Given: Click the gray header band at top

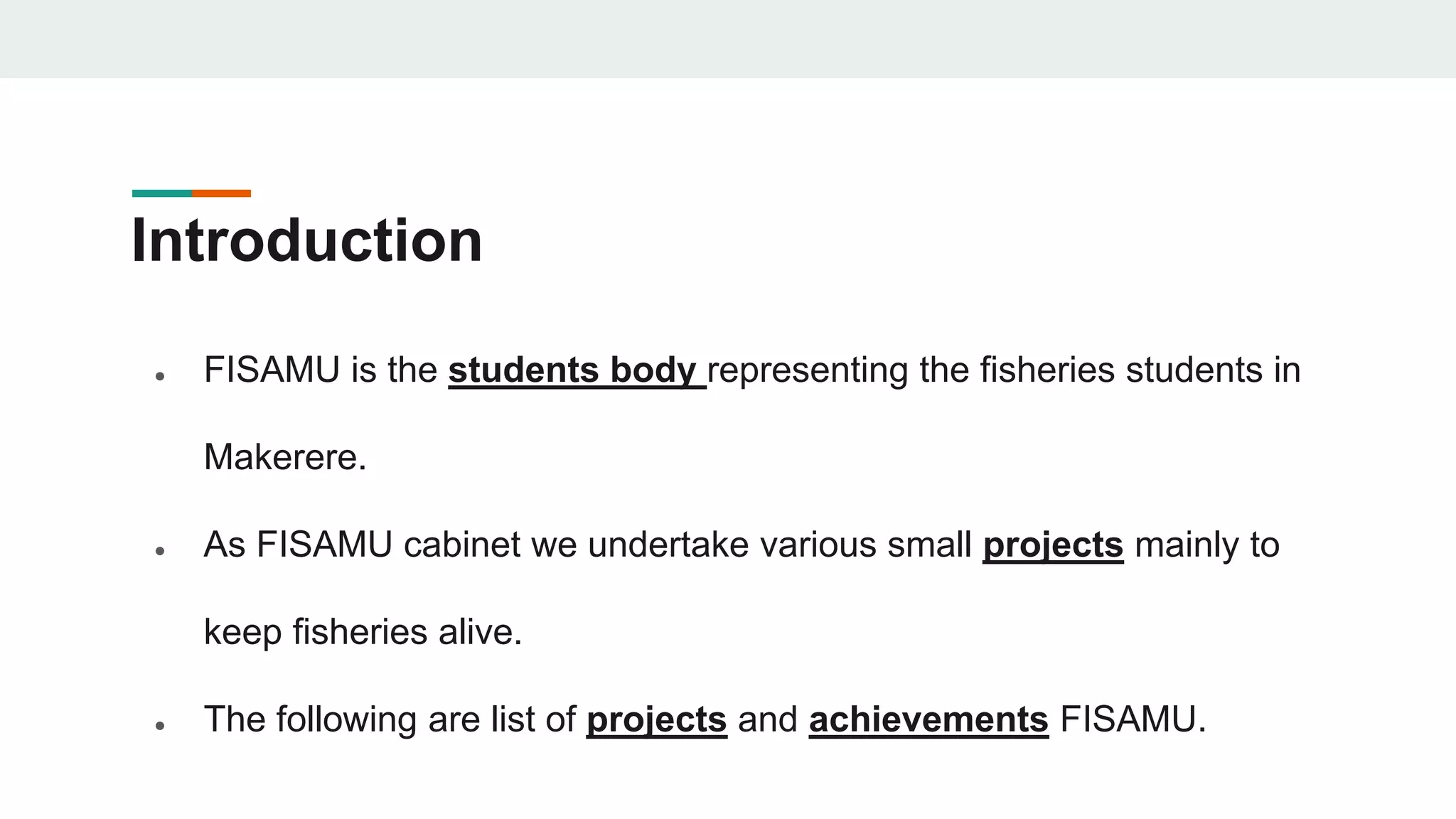Looking at the screenshot, I should [728, 38].
